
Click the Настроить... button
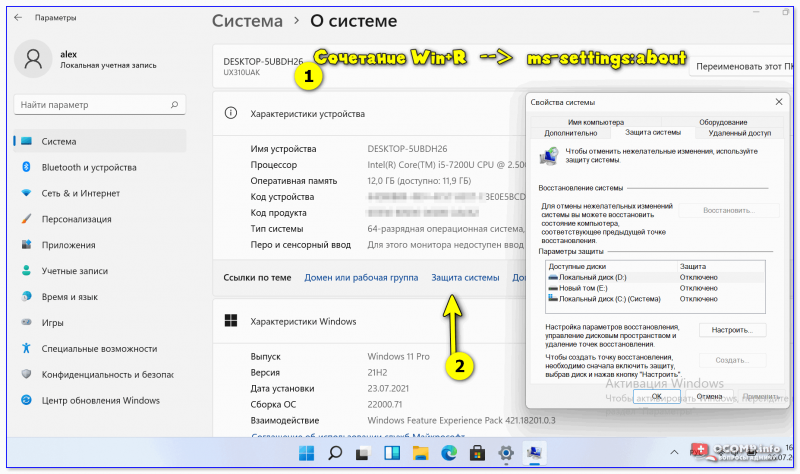732,330
